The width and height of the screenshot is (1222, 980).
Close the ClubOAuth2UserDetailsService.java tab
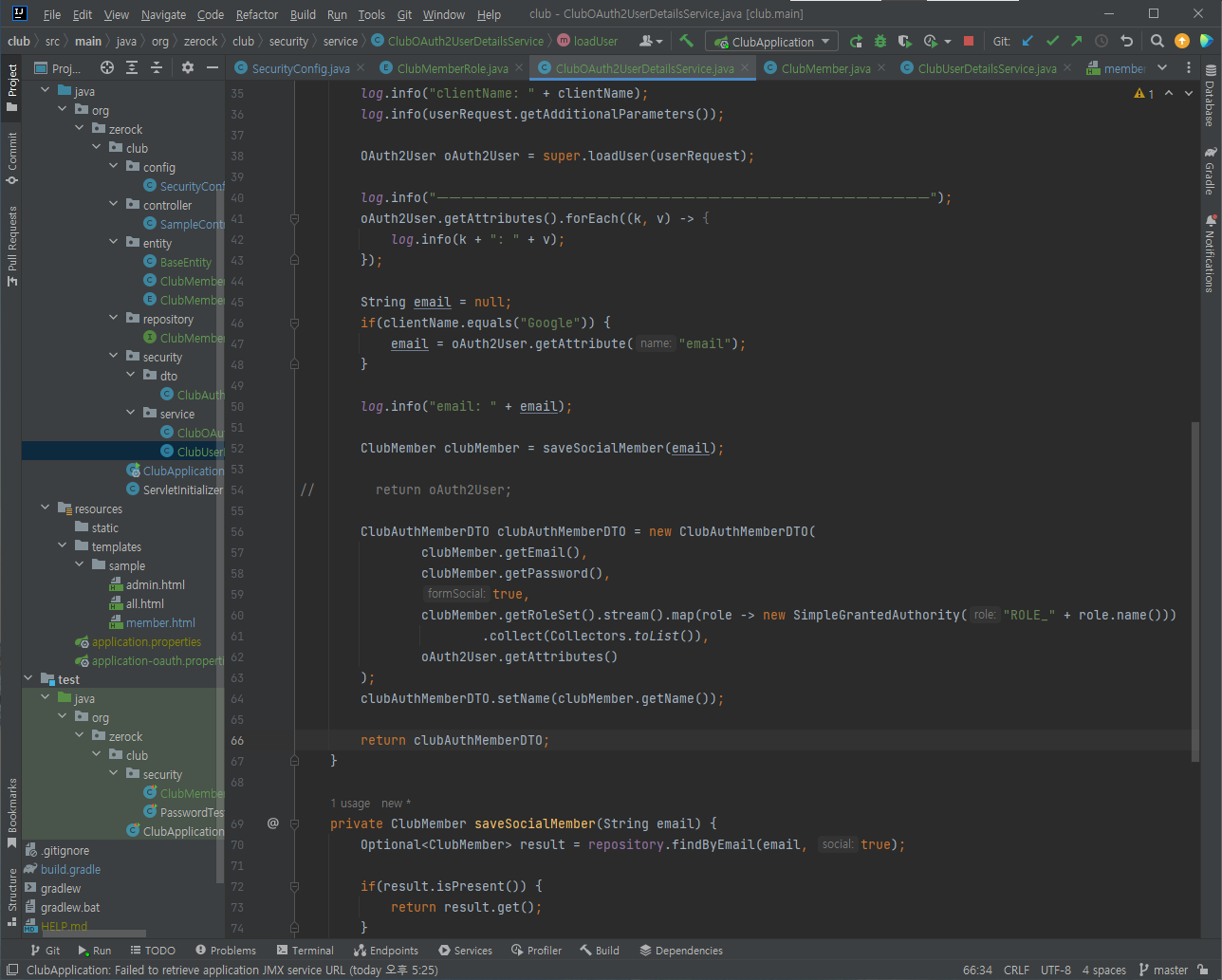coord(746,68)
